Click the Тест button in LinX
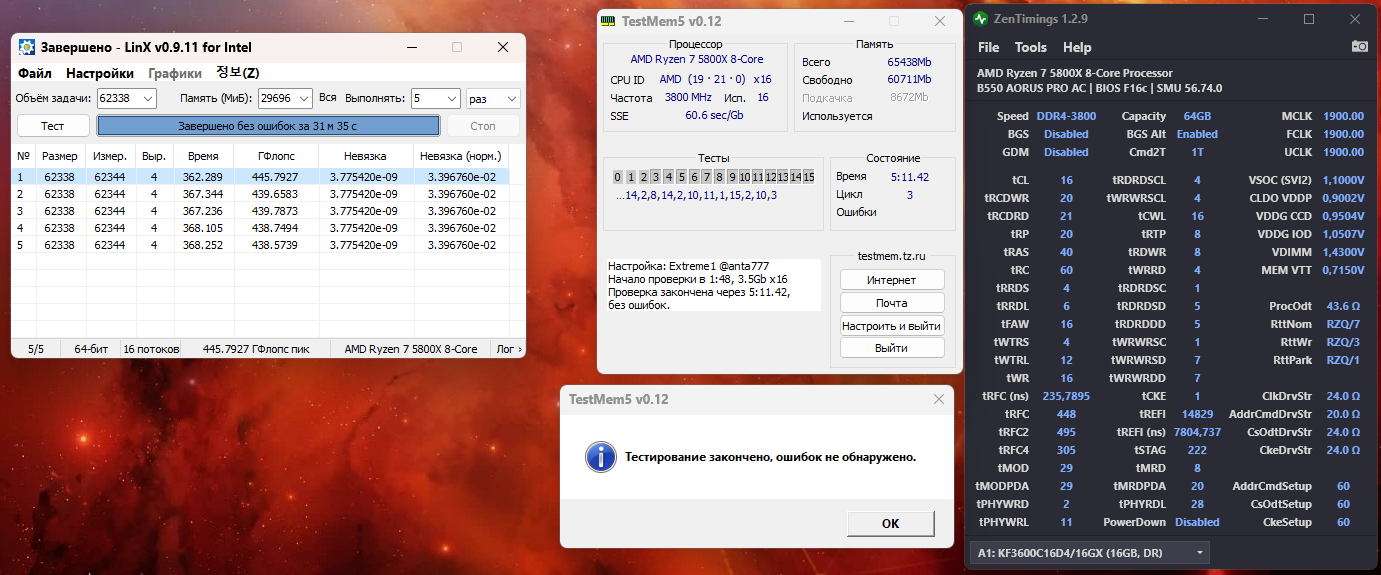1381x575 pixels. click(52, 126)
